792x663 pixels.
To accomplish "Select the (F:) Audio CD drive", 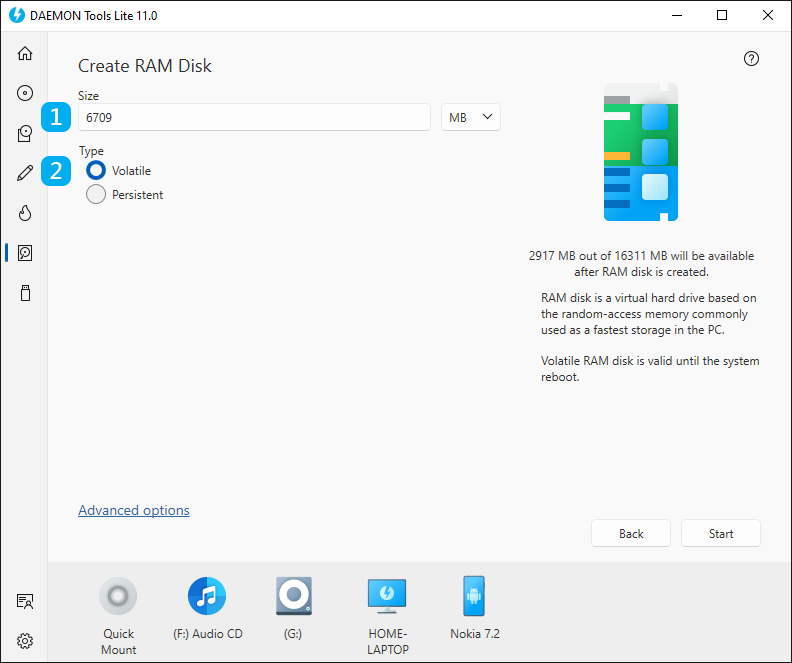I will [207, 596].
